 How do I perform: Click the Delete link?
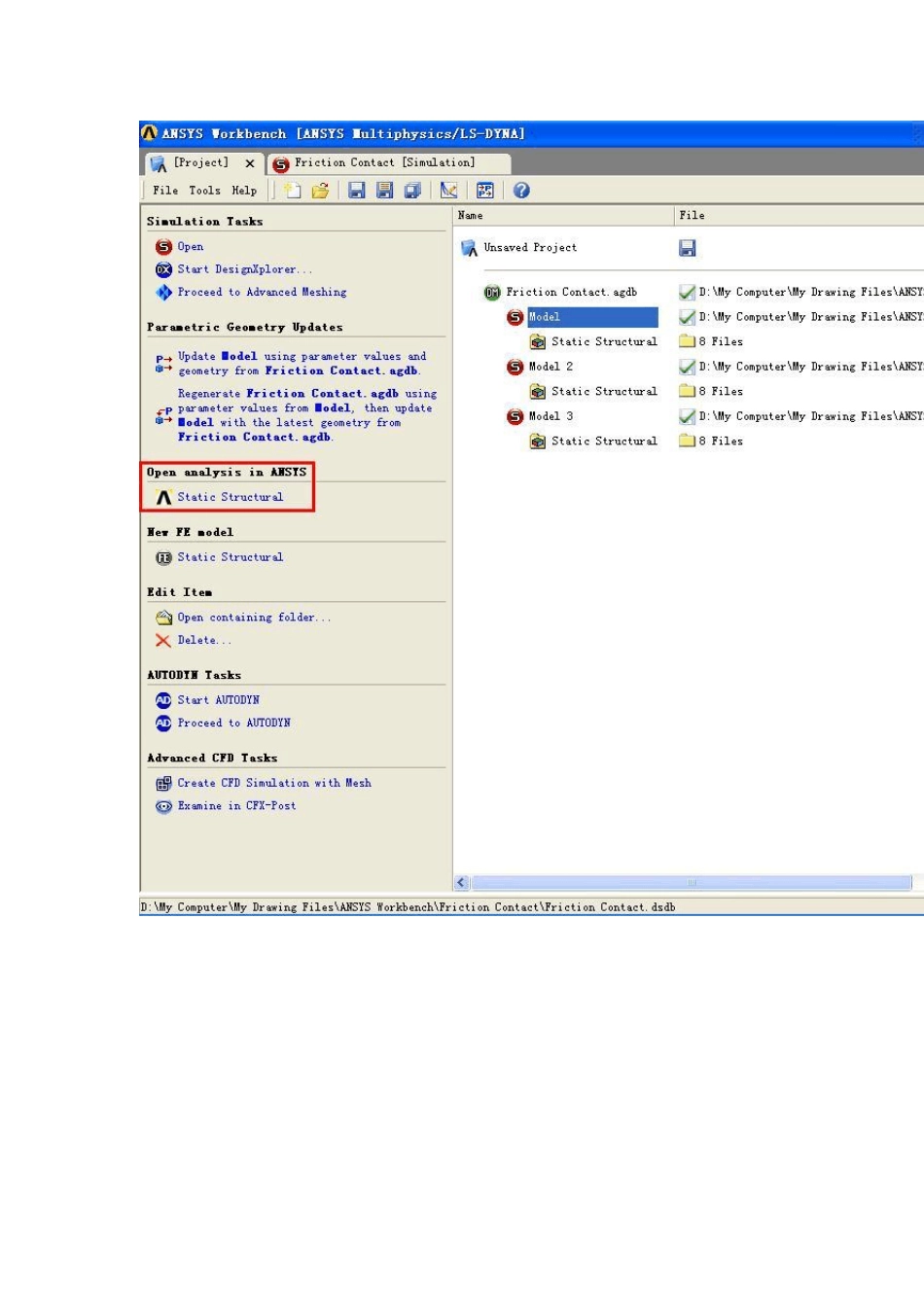click(204, 640)
